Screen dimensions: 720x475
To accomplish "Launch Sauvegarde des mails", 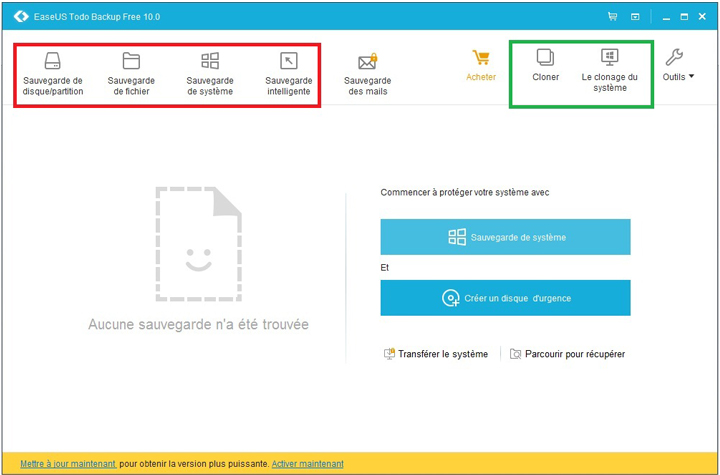I will [367, 74].
